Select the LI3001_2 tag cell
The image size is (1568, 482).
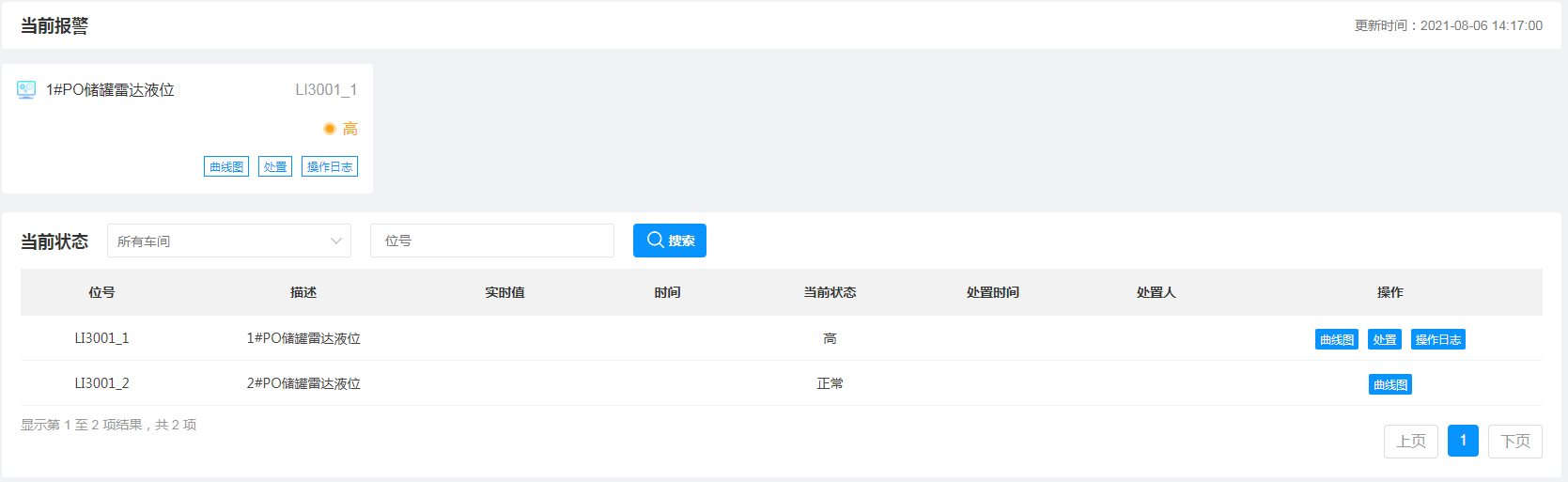(101, 383)
